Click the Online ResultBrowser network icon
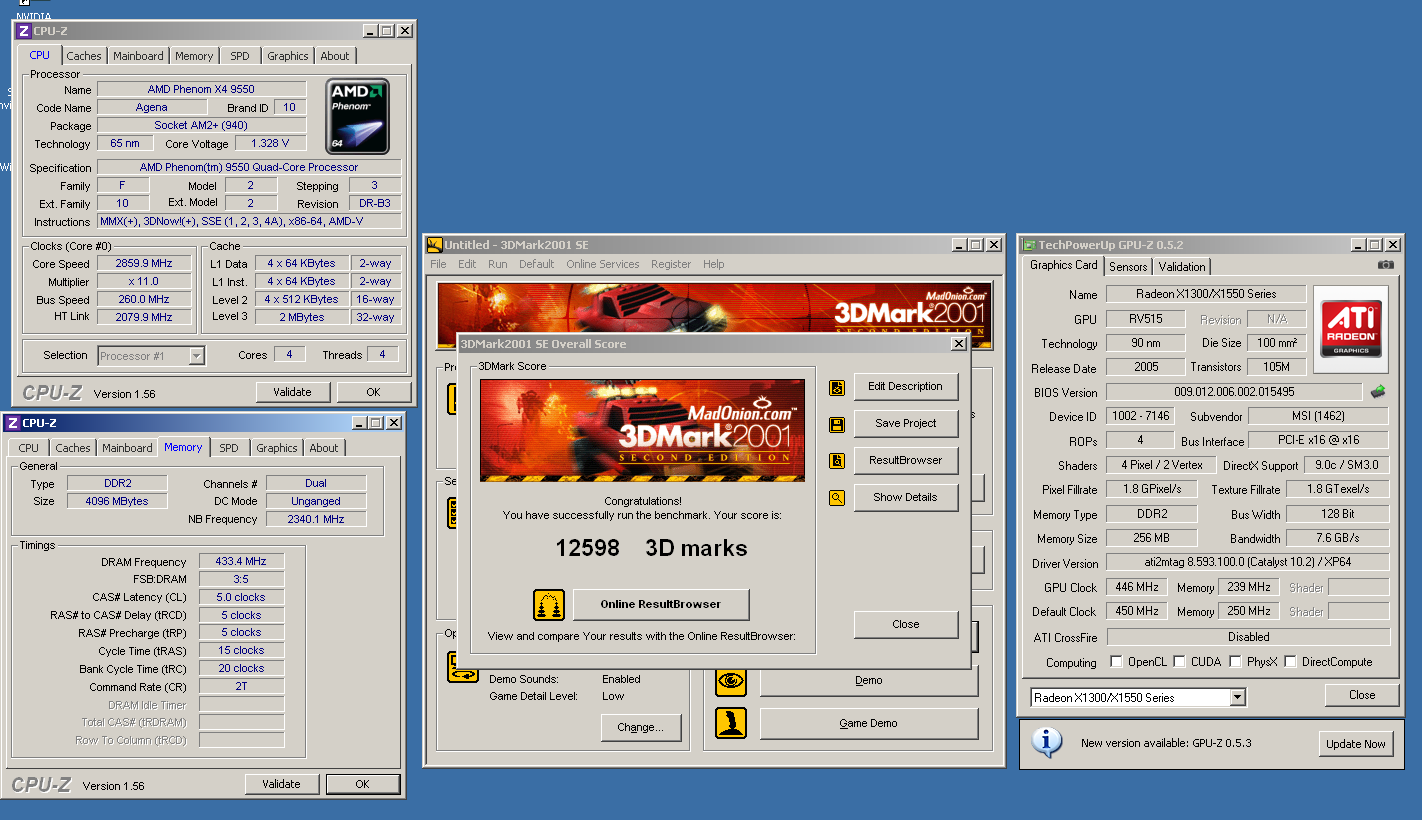Viewport: 1422px width, 820px height. click(x=549, y=604)
